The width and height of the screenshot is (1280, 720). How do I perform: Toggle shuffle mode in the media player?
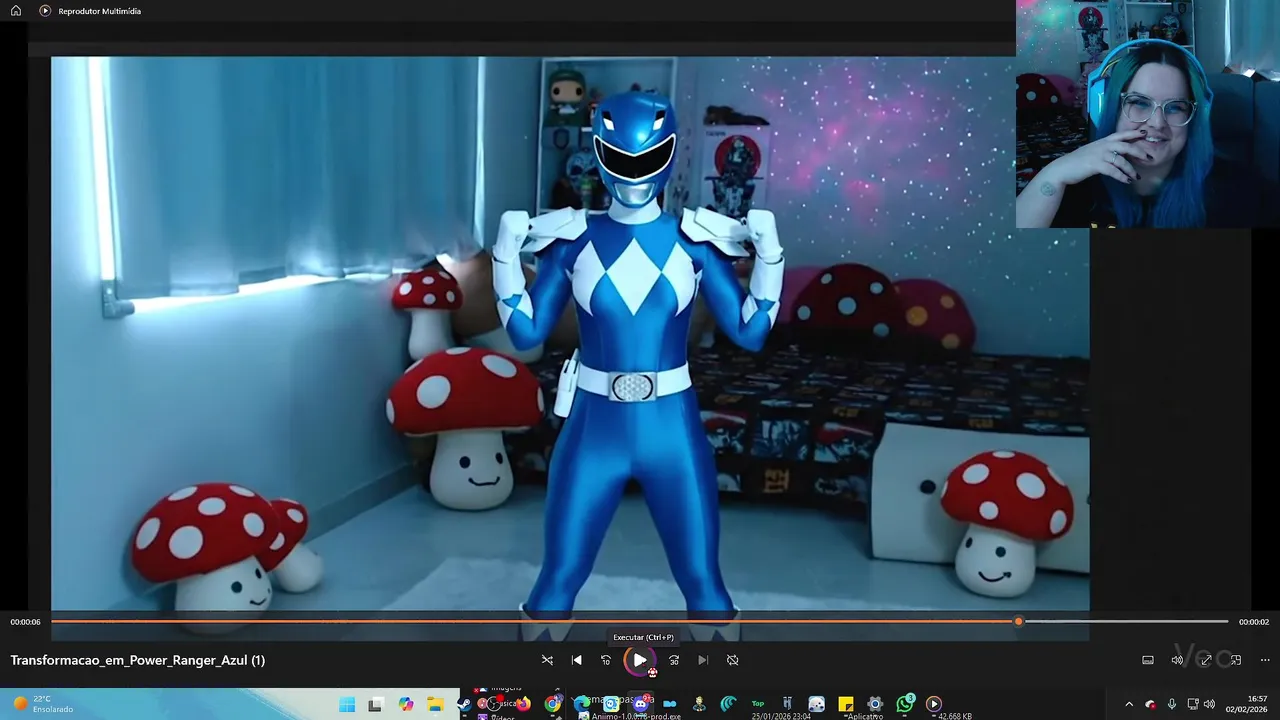(x=547, y=660)
